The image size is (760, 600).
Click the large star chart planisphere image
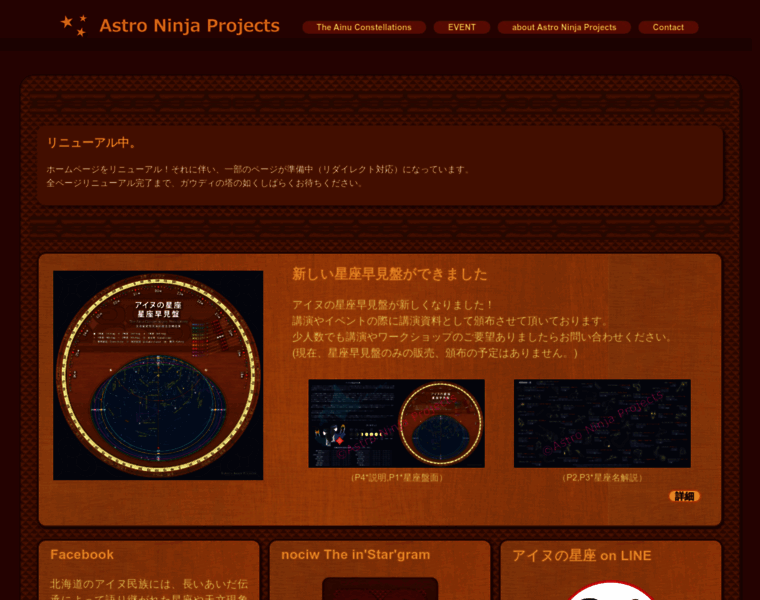click(x=158, y=376)
